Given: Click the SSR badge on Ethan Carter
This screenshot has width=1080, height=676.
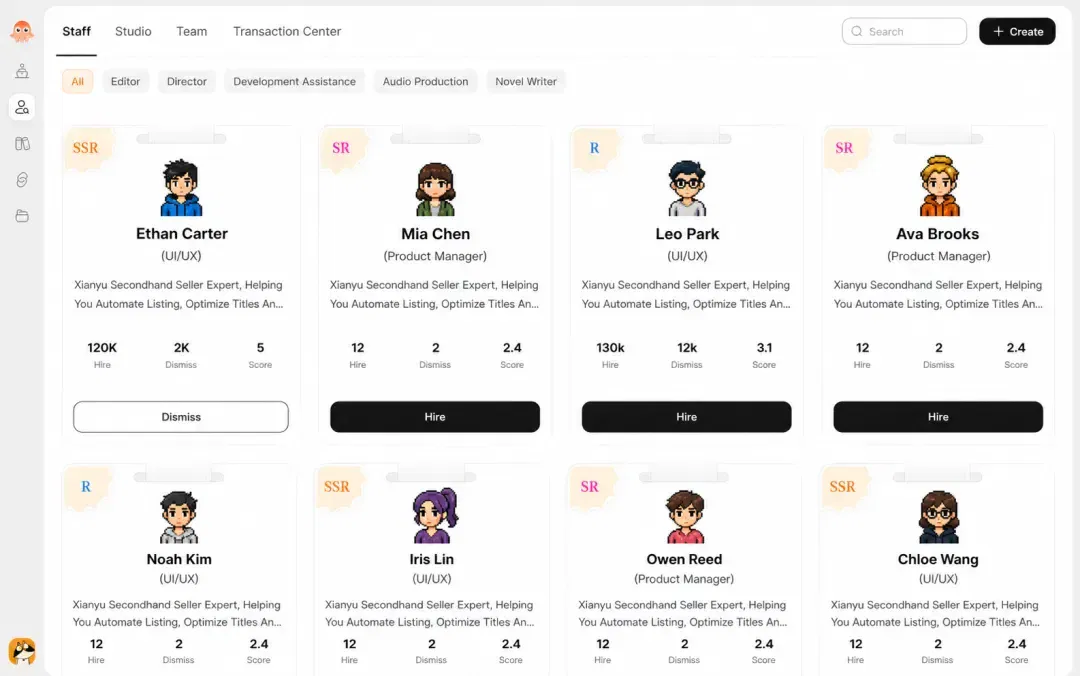Looking at the screenshot, I should (85, 147).
